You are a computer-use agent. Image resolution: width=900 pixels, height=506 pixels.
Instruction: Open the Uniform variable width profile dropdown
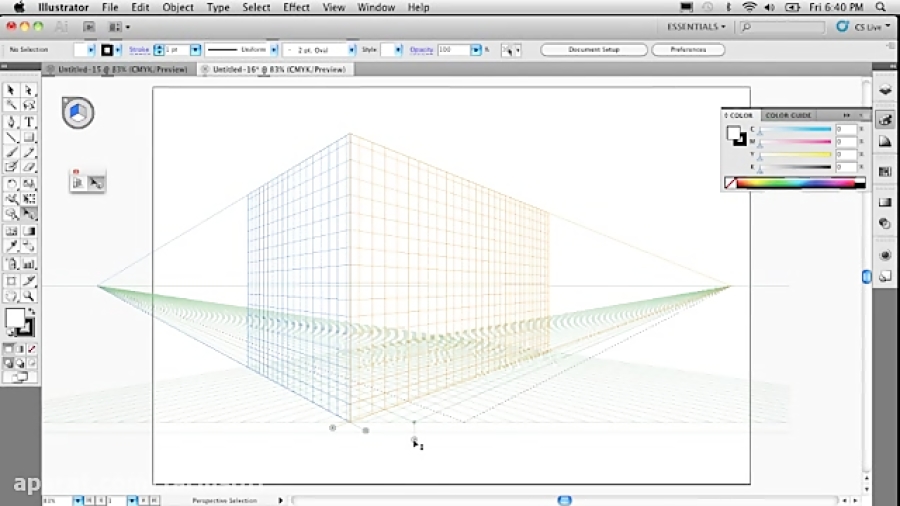tap(274, 50)
